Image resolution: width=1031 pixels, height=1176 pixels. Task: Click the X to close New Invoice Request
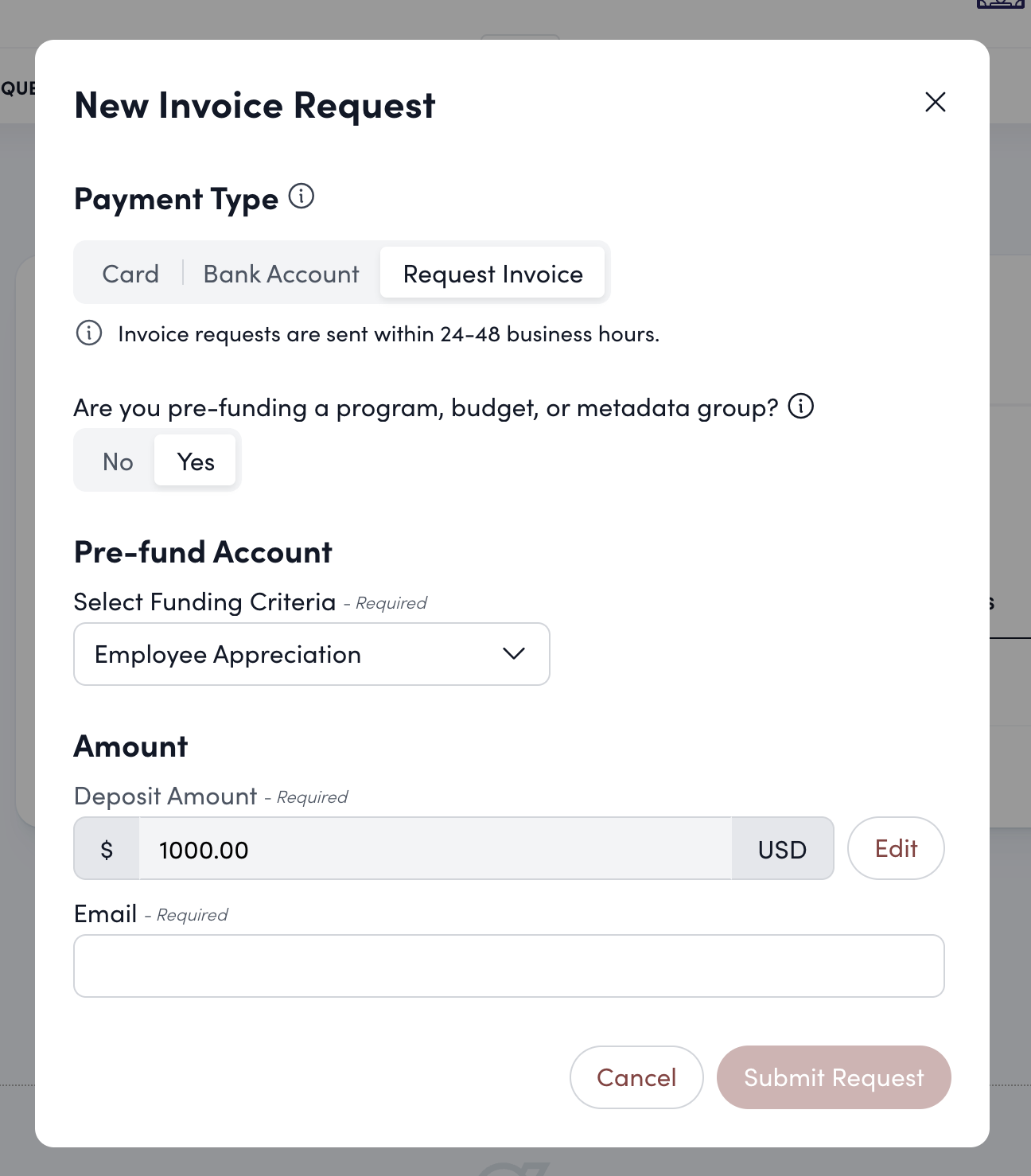935,103
